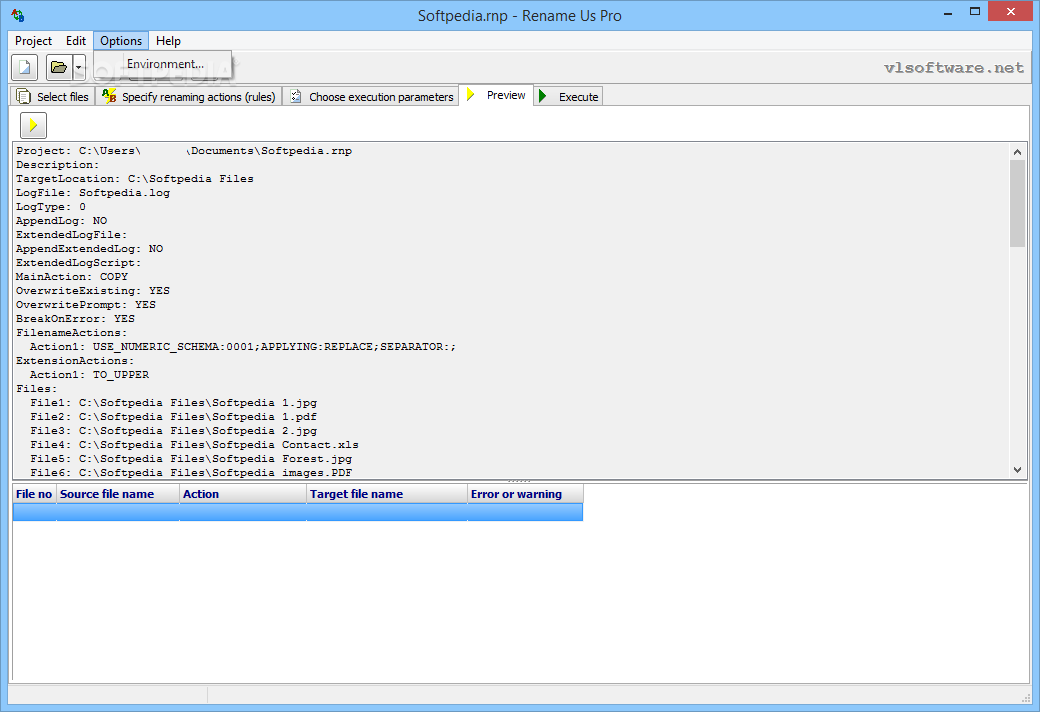Click the 'OverwriteExisting: YES' line

(x=93, y=291)
